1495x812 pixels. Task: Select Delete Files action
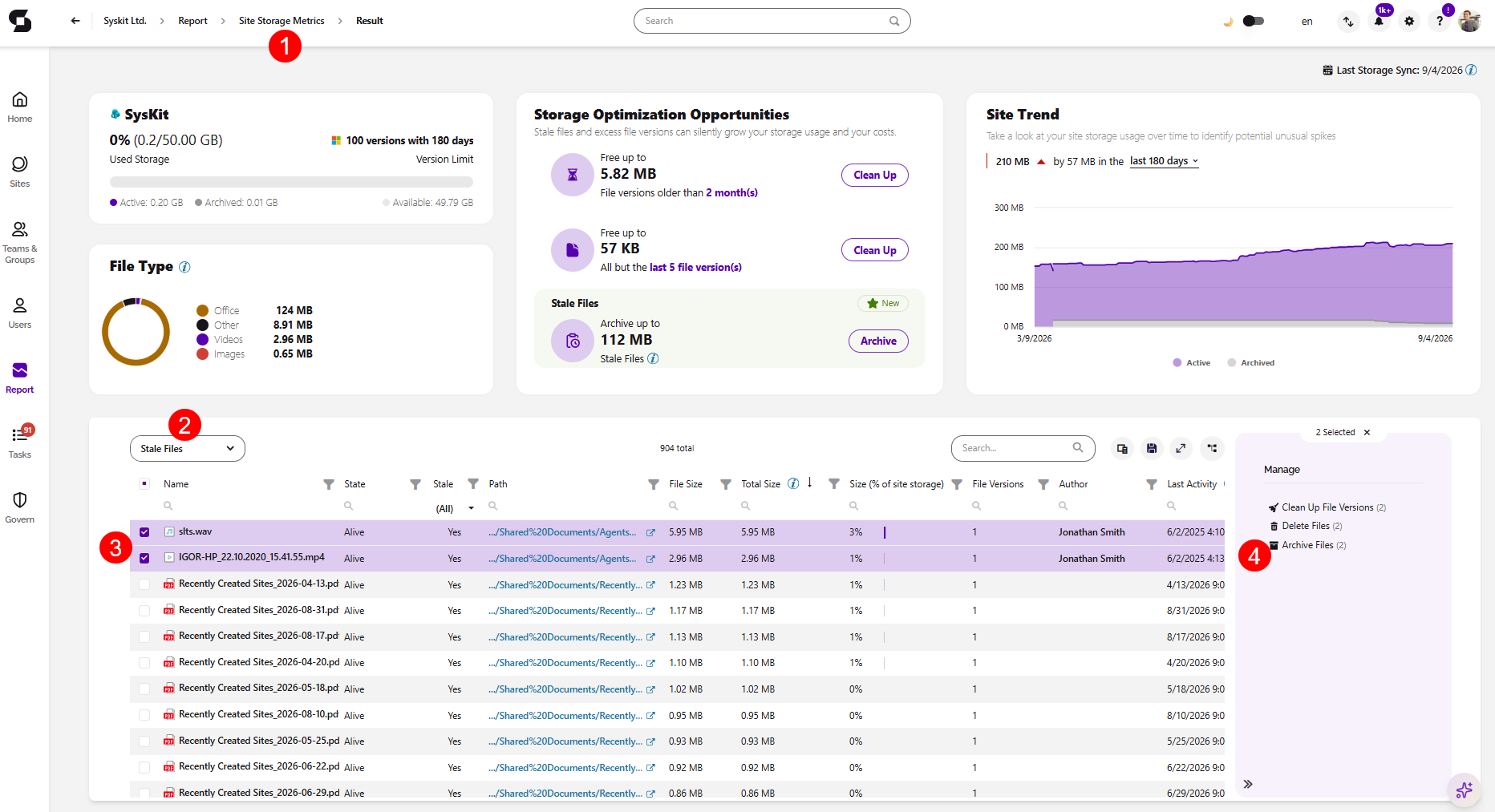pos(1306,526)
